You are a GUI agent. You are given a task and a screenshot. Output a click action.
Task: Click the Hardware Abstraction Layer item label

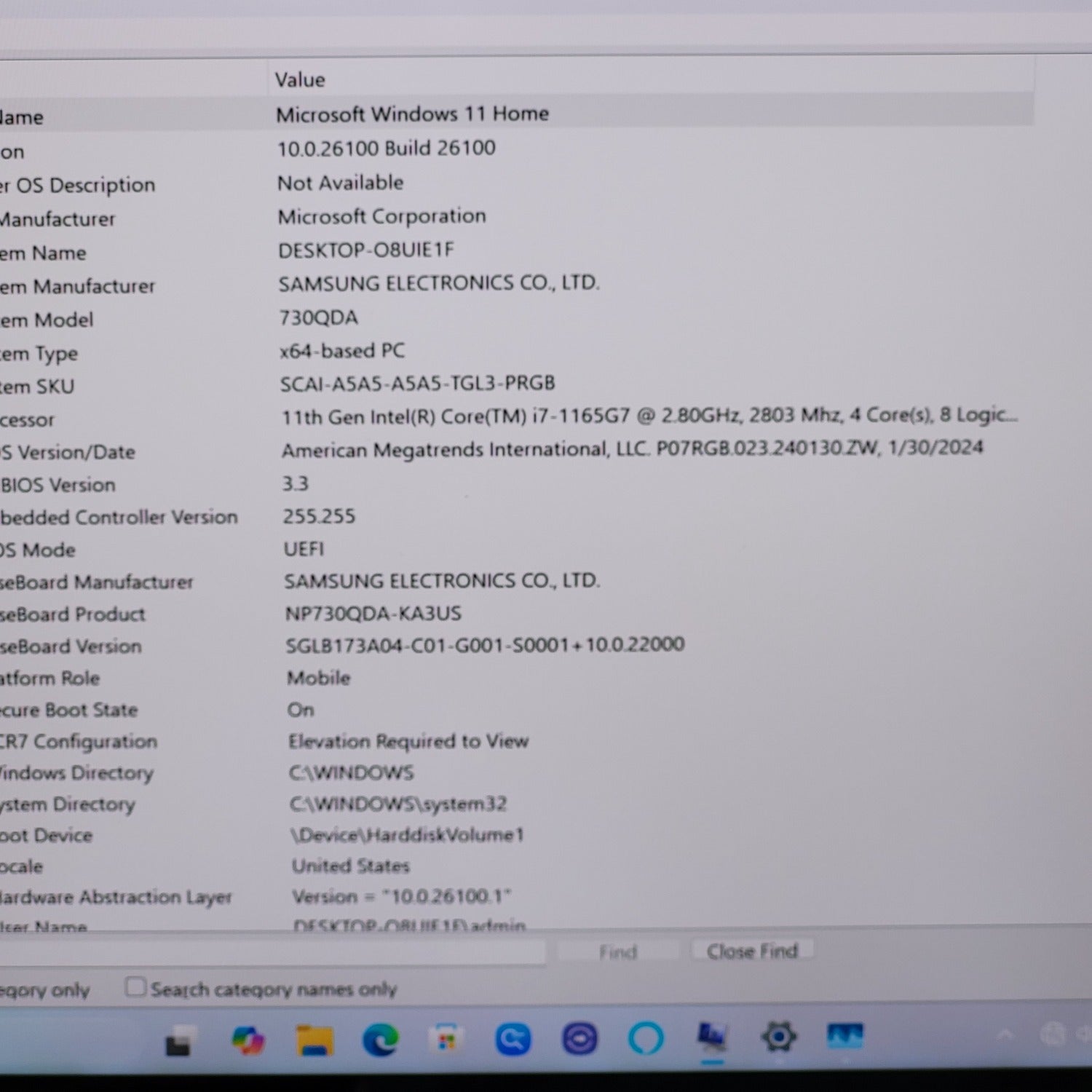(116, 897)
